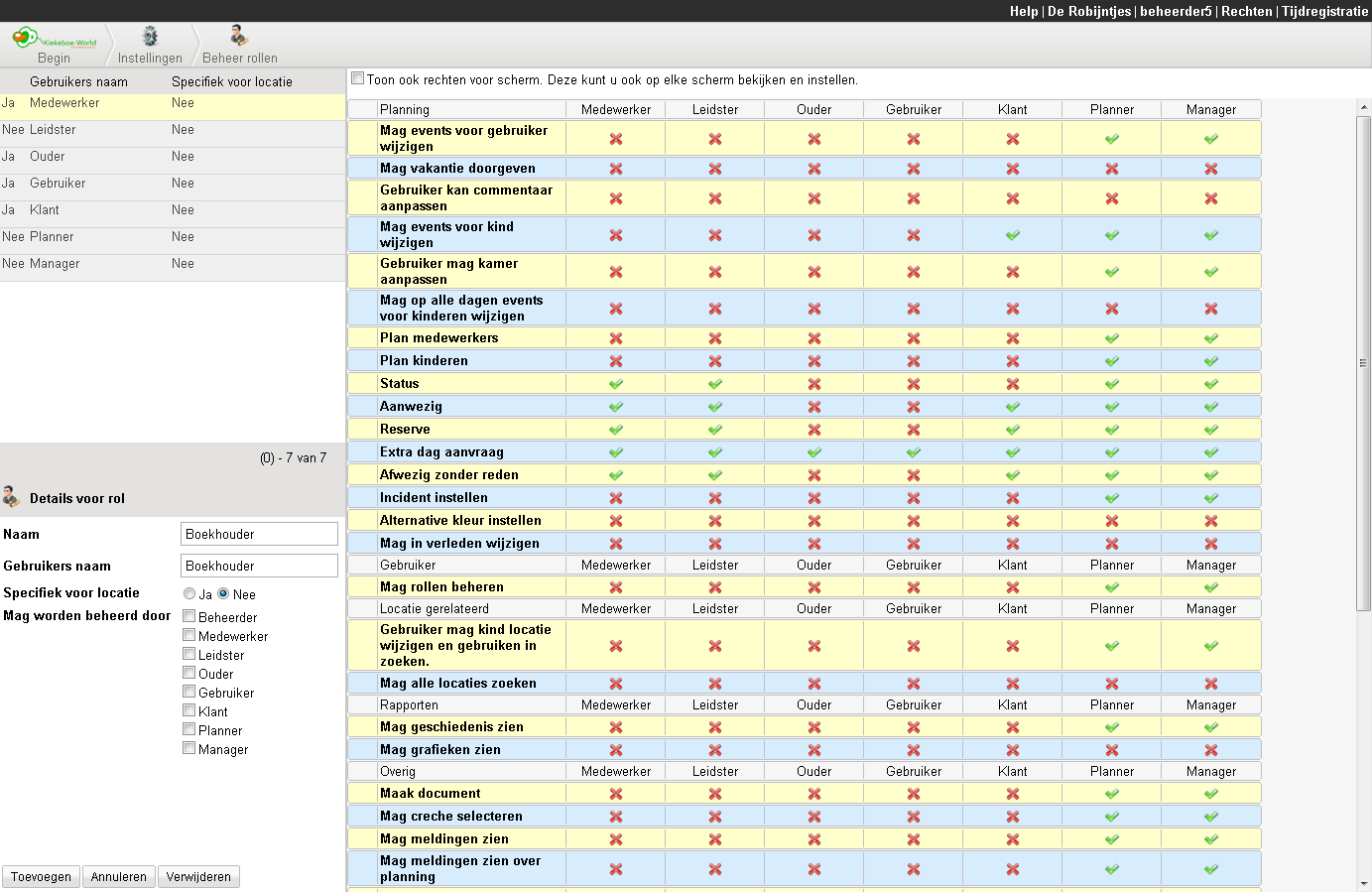Click the Beheer rollen user icon

click(239, 37)
